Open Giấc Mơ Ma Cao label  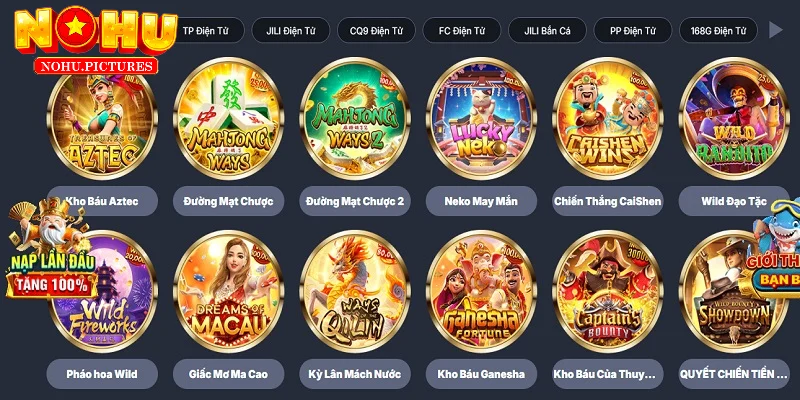coord(229,374)
